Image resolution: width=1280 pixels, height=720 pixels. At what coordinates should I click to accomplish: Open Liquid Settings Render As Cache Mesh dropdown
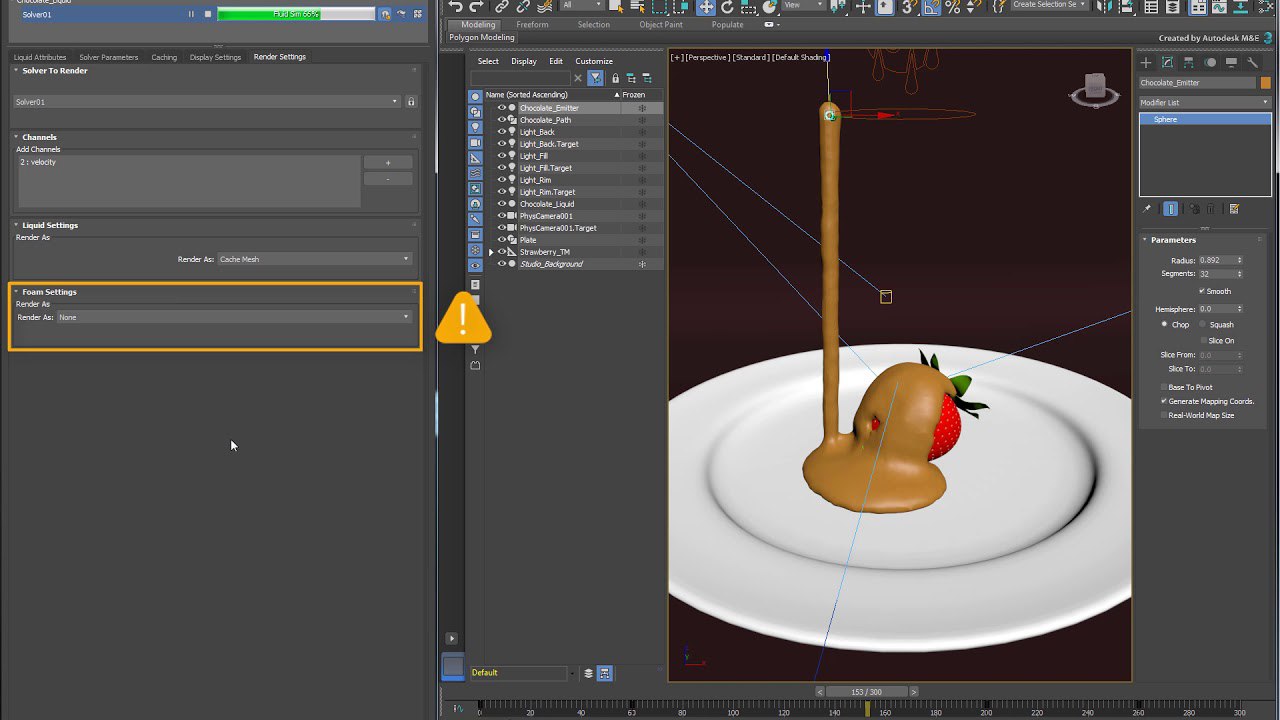click(314, 259)
